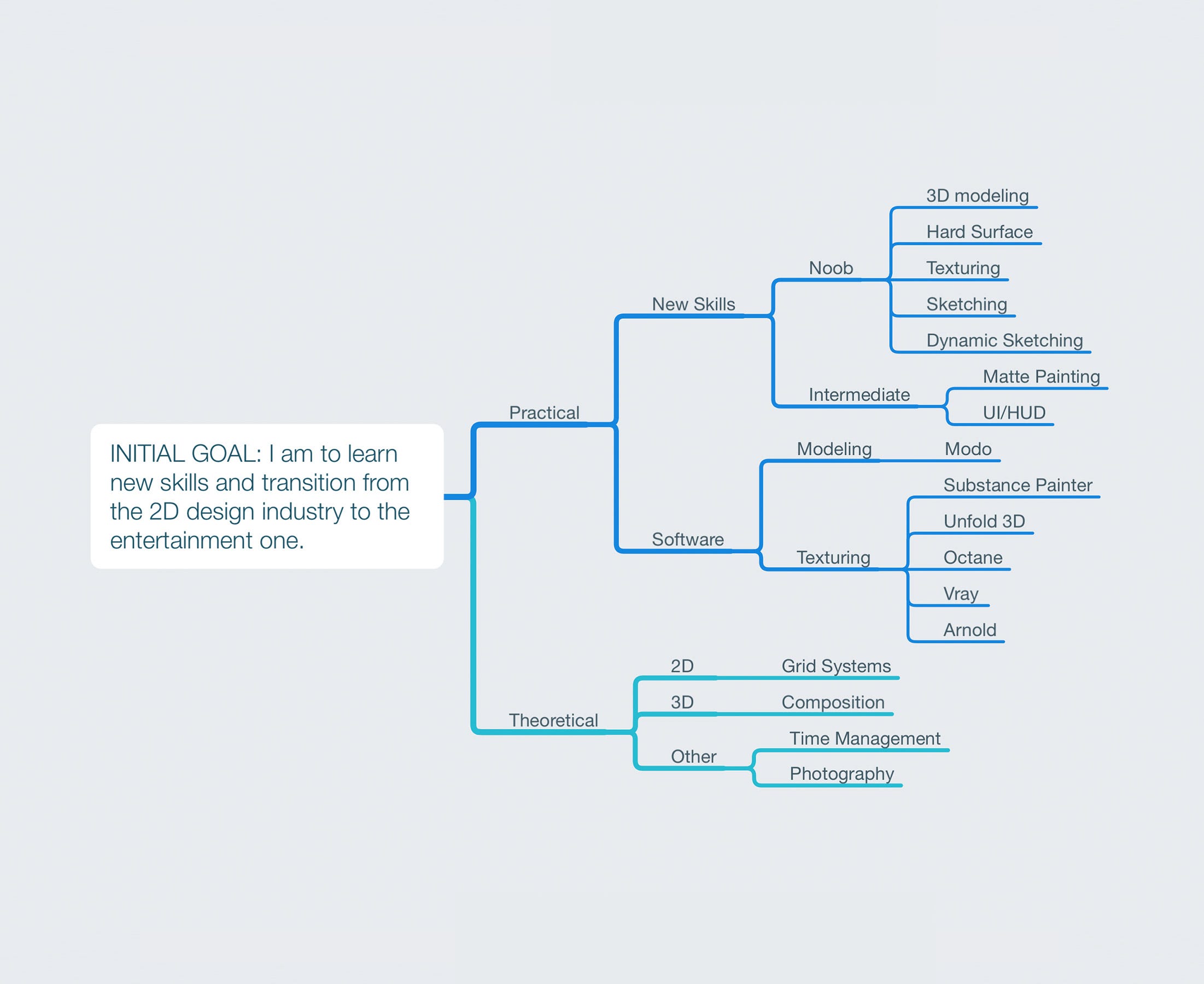
Task: Click the Noob node
Action: coord(831,268)
